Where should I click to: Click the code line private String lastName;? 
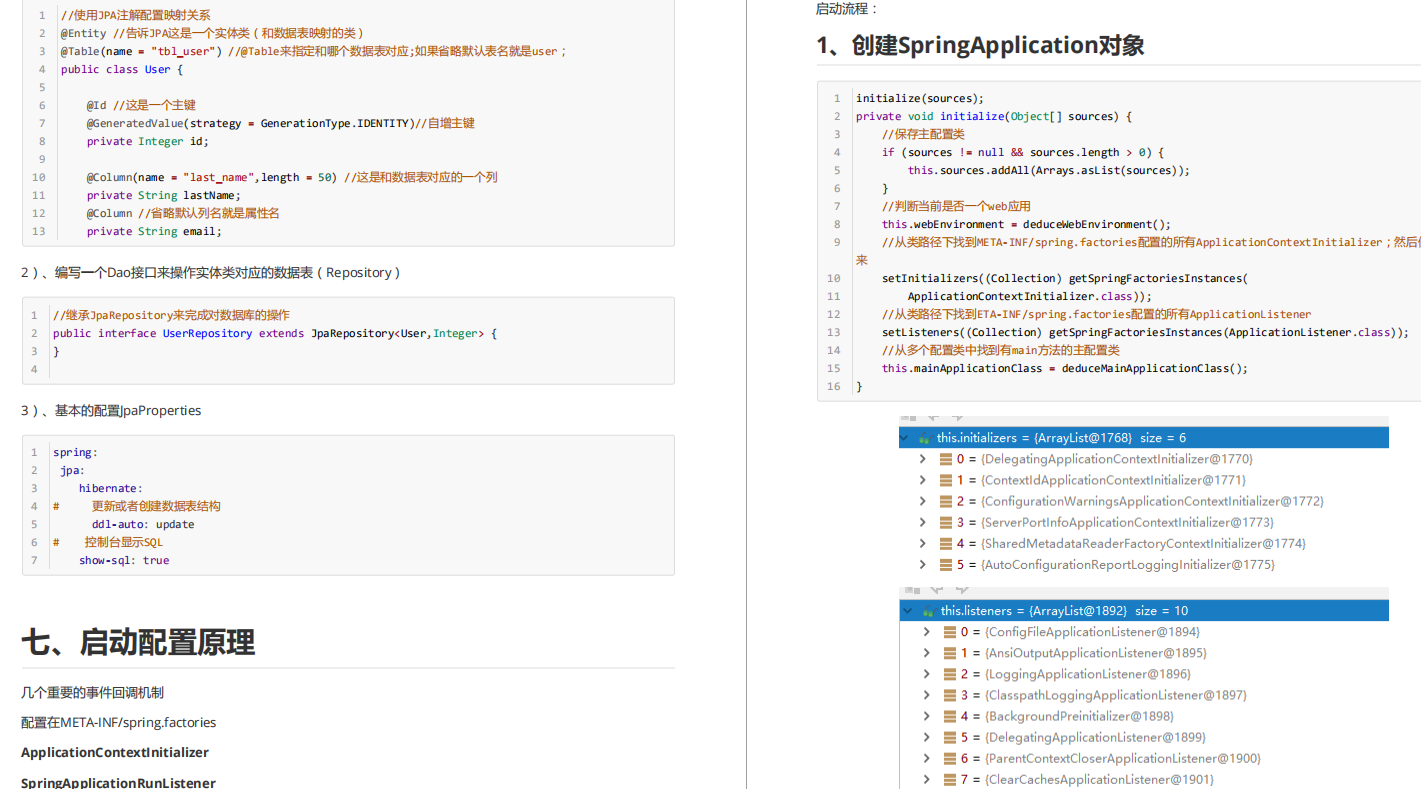[164, 195]
